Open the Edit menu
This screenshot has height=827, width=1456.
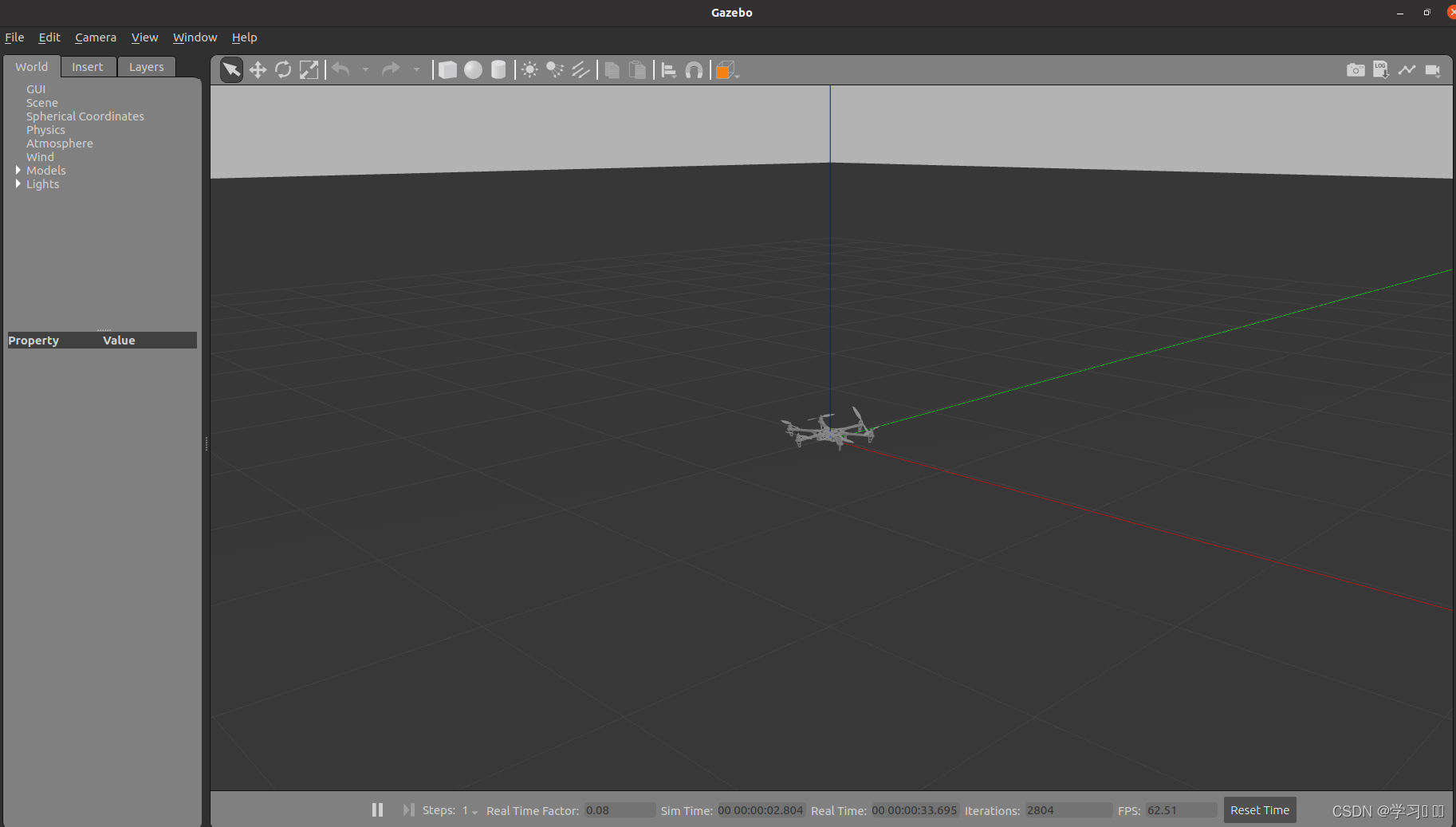pos(49,37)
